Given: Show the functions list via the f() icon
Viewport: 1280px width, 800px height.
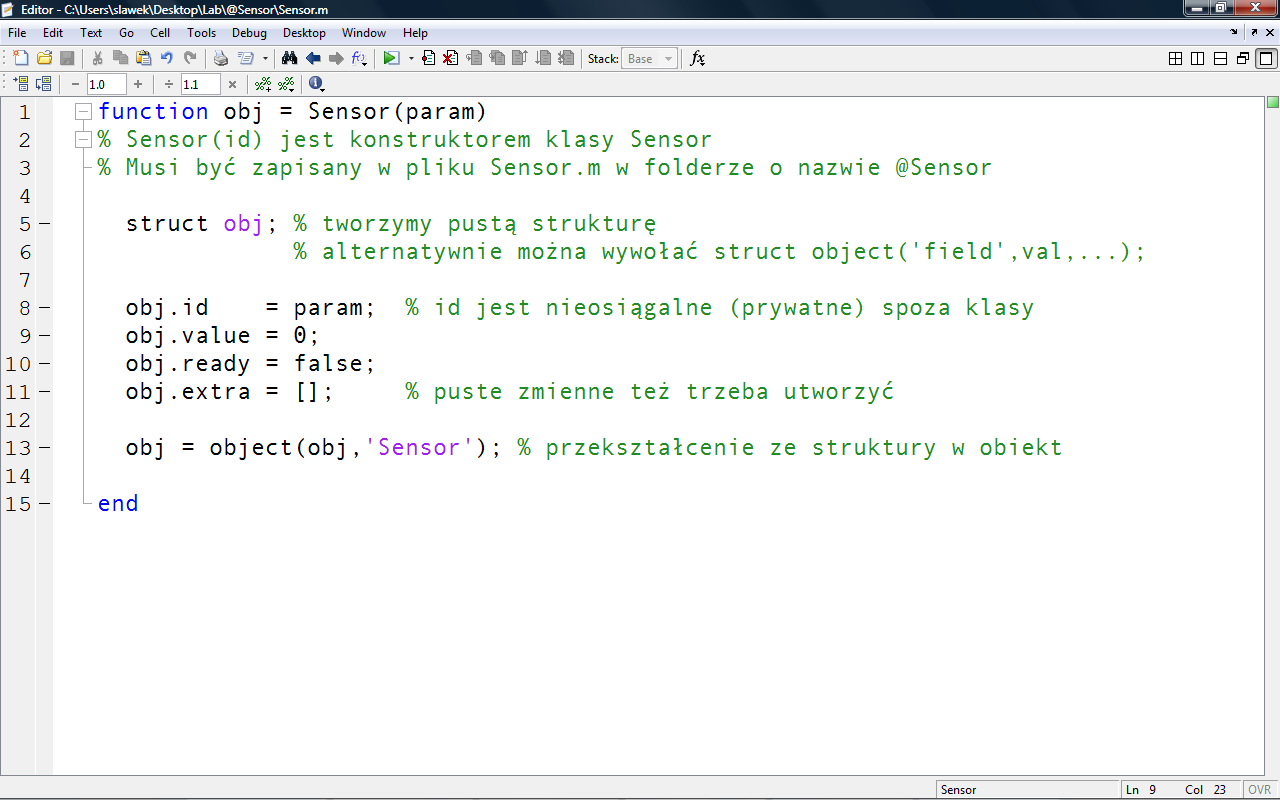Looking at the screenshot, I should 360,59.
